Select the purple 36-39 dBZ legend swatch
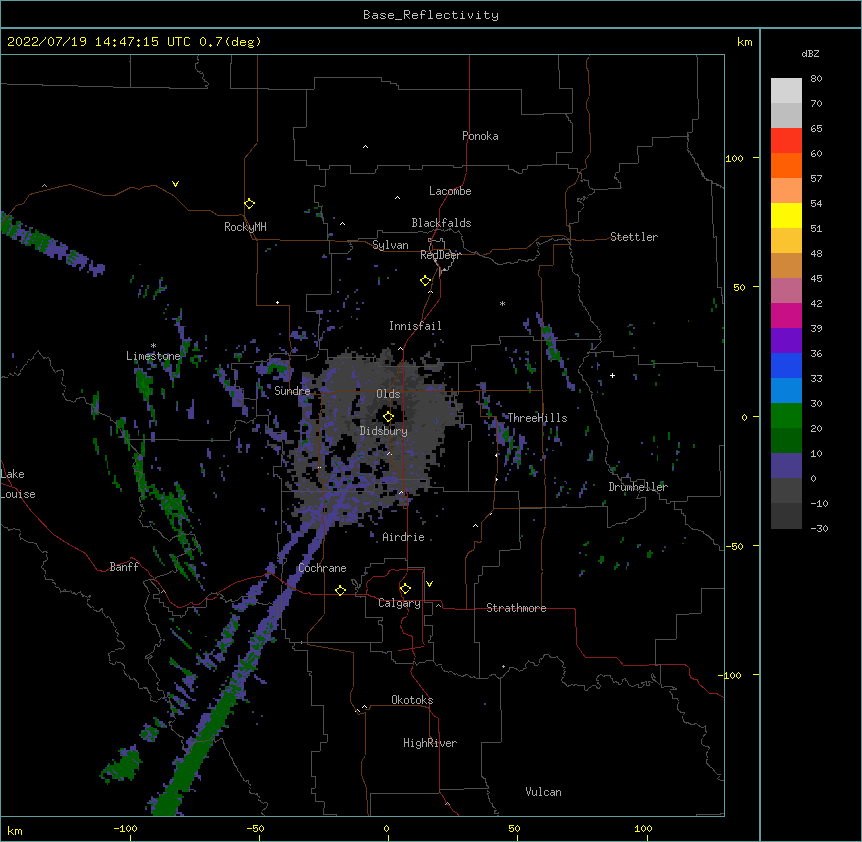The width and height of the screenshot is (862, 842). (x=786, y=341)
